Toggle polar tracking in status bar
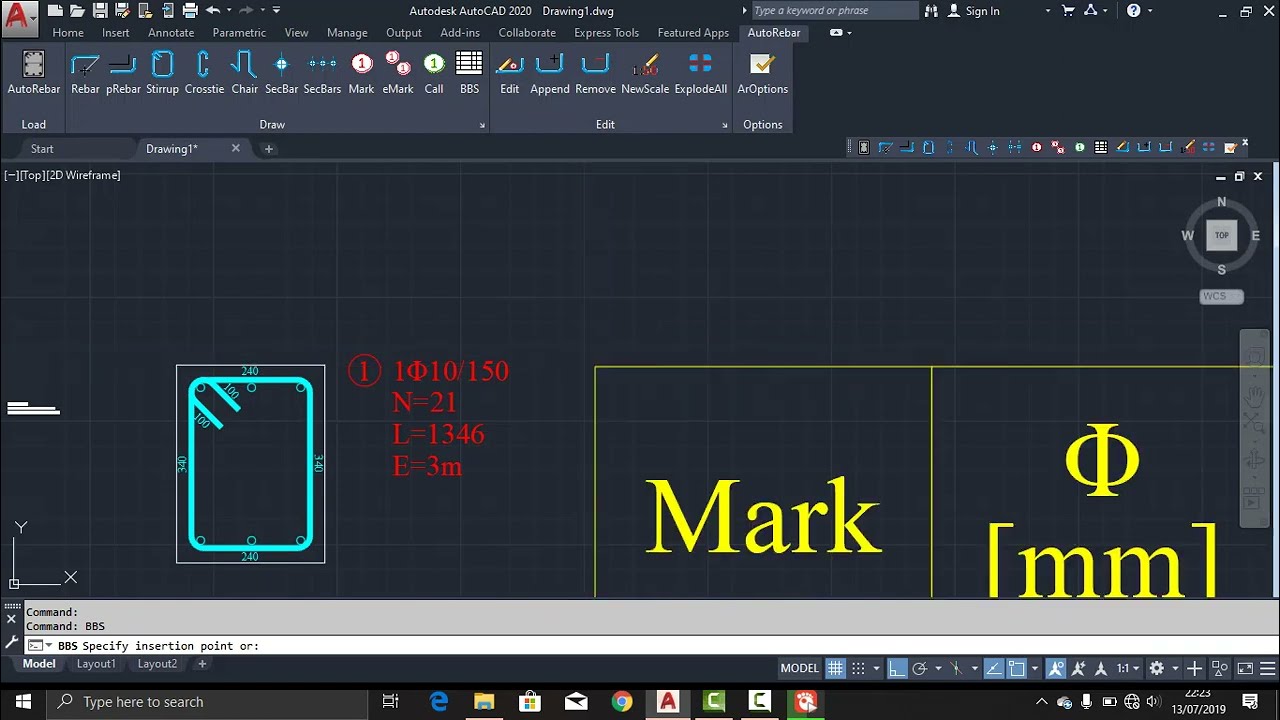The width and height of the screenshot is (1280, 720). point(919,668)
